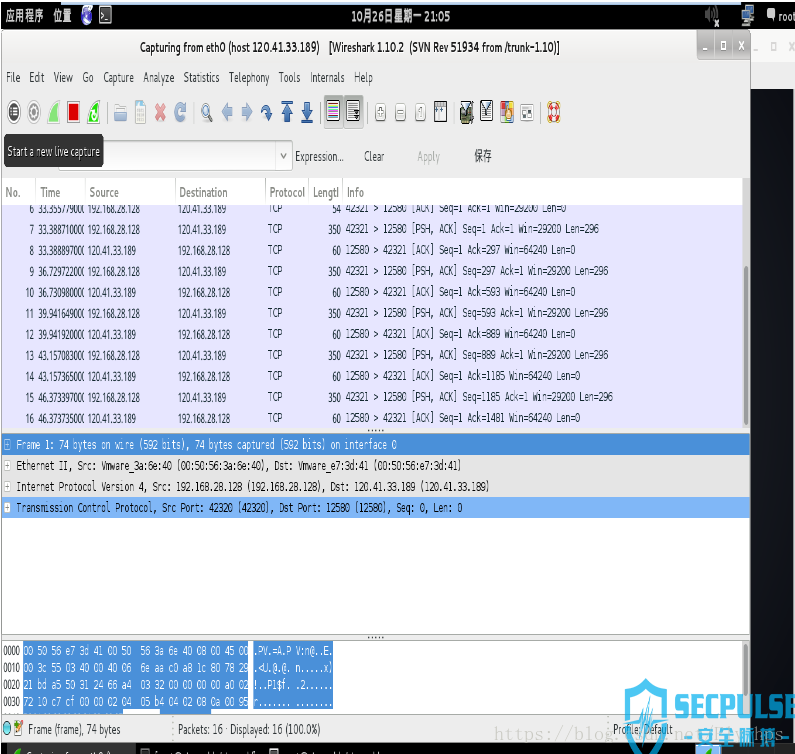The height and width of the screenshot is (754, 795).
Task: Open the File menu
Action: pos(13,78)
